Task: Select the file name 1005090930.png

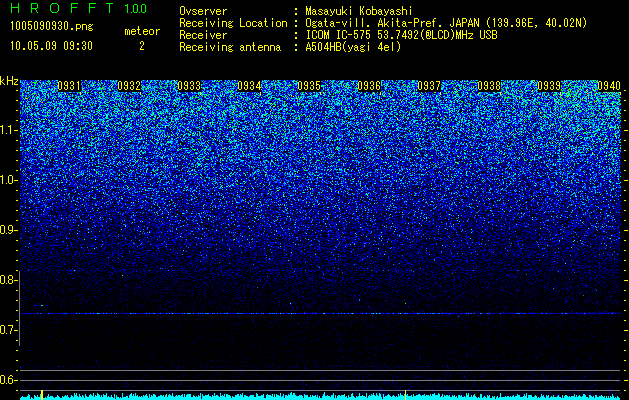Action: [x=52, y=27]
